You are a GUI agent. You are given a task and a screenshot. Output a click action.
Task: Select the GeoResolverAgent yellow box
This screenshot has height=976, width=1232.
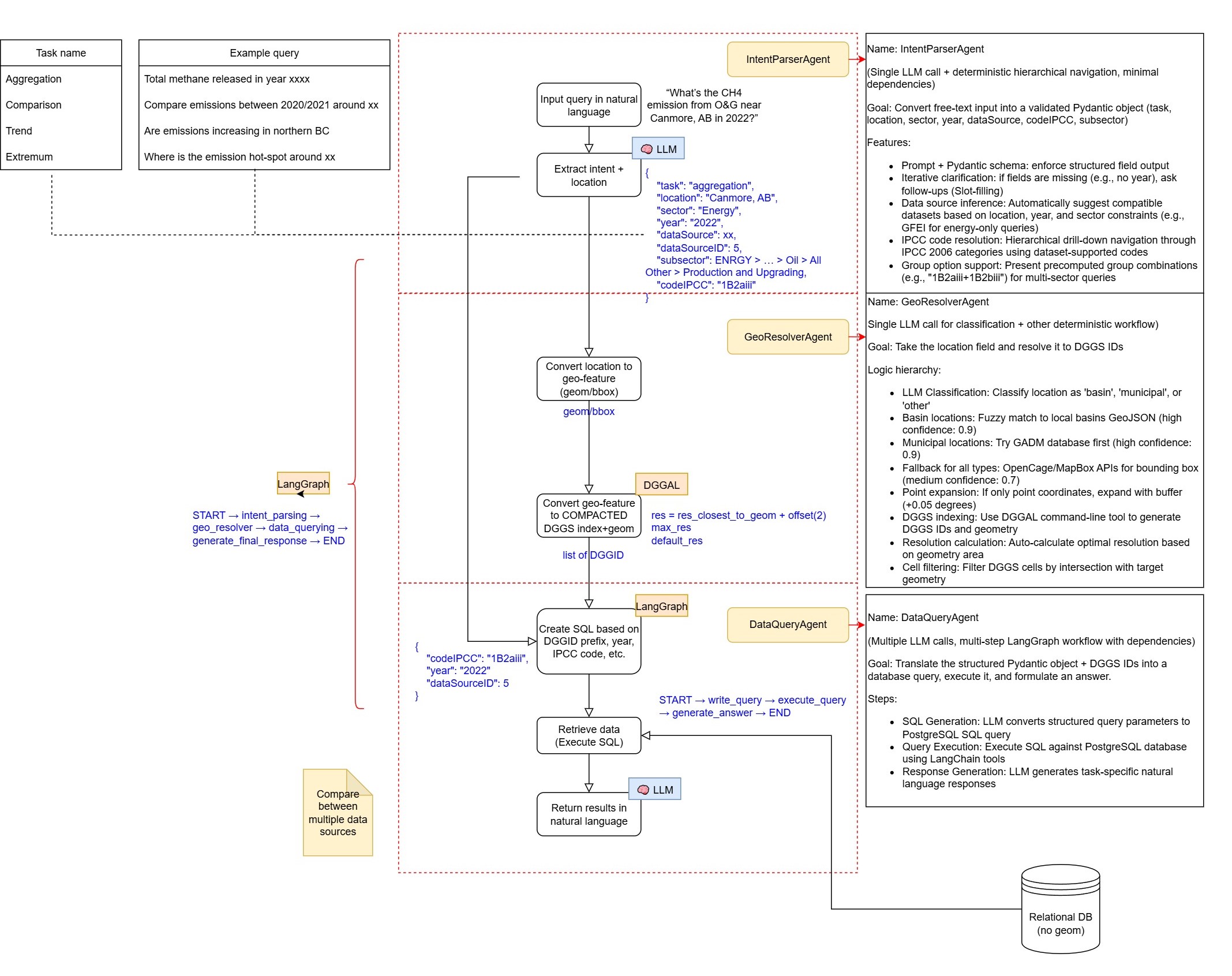[x=787, y=337]
